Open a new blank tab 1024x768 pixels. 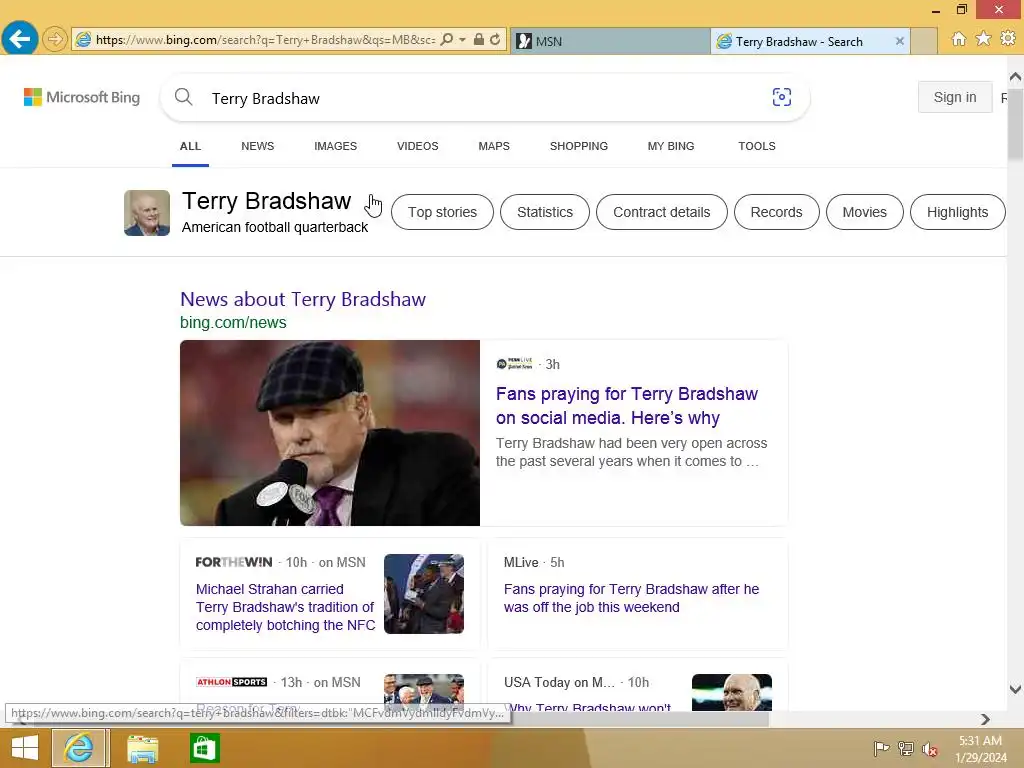click(x=923, y=41)
